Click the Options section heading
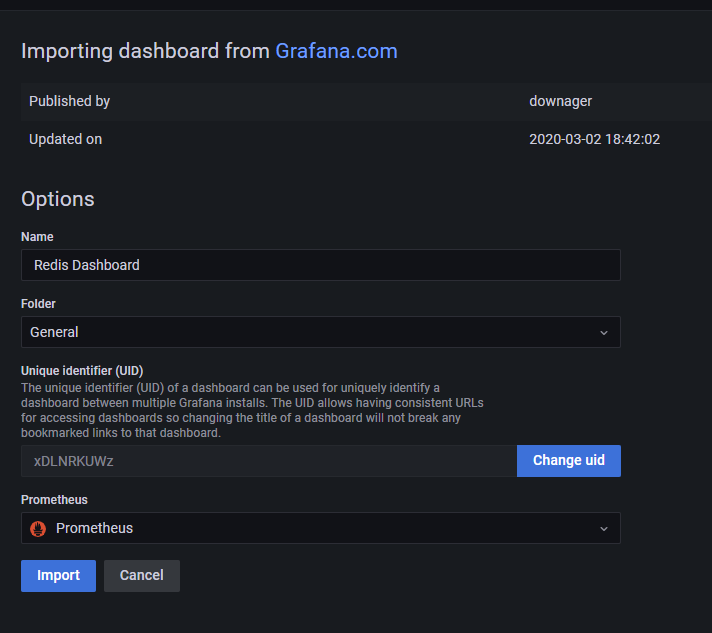Viewport: 712px width, 633px height. tap(58, 199)
